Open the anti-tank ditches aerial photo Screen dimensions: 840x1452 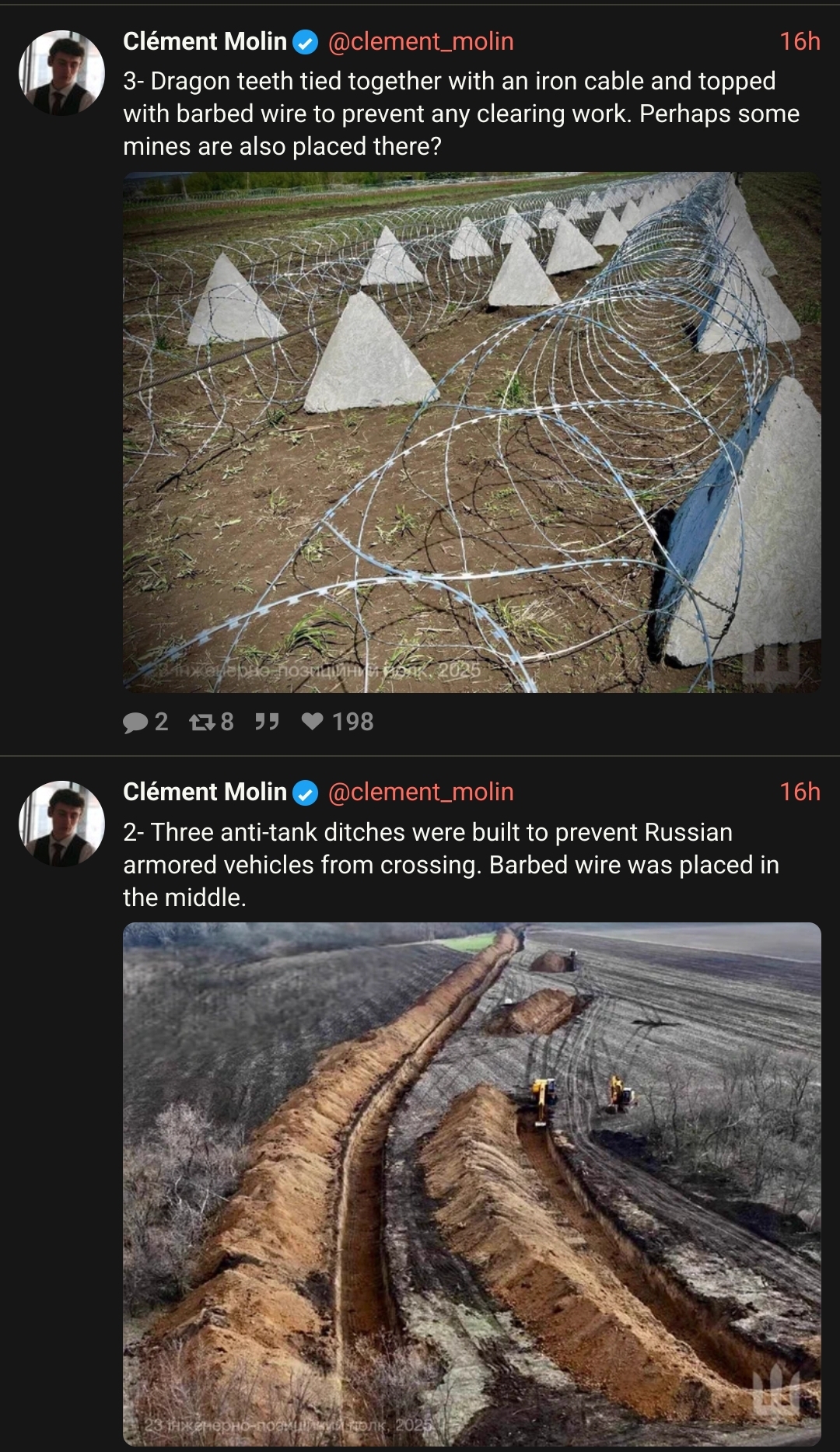pos(472,1184)
